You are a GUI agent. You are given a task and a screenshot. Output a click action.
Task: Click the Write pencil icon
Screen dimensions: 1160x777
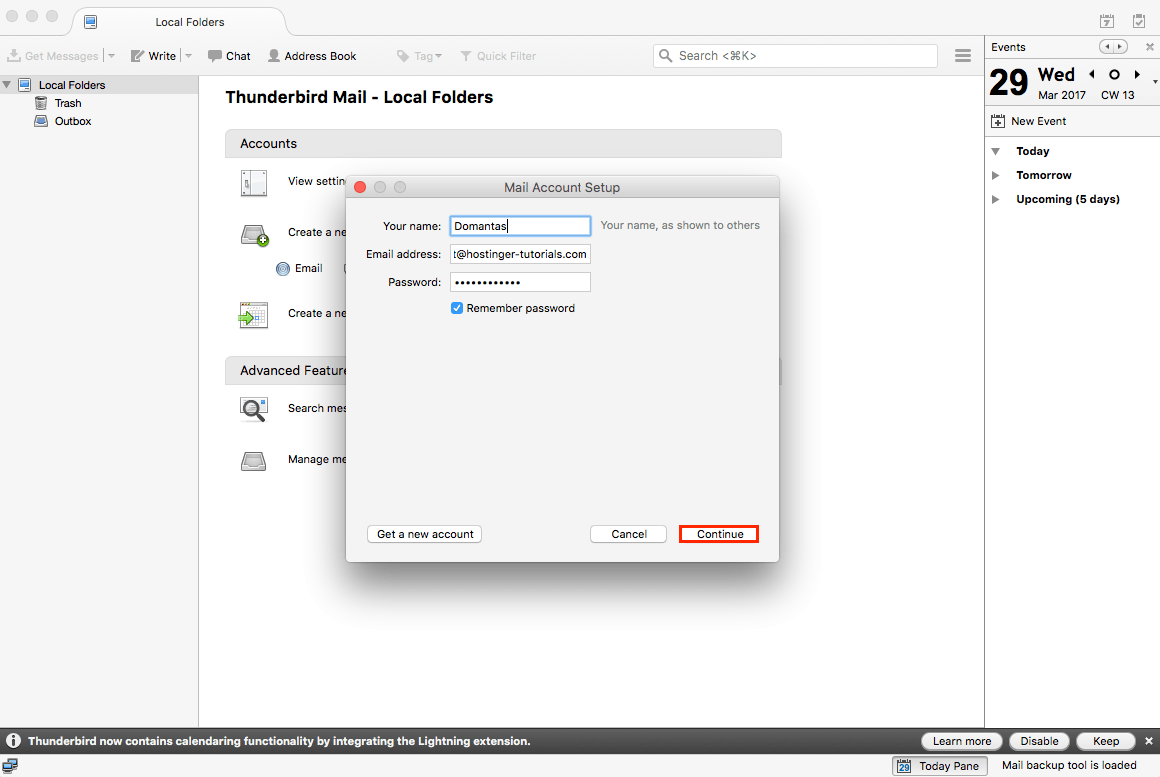tap(137, 56)
